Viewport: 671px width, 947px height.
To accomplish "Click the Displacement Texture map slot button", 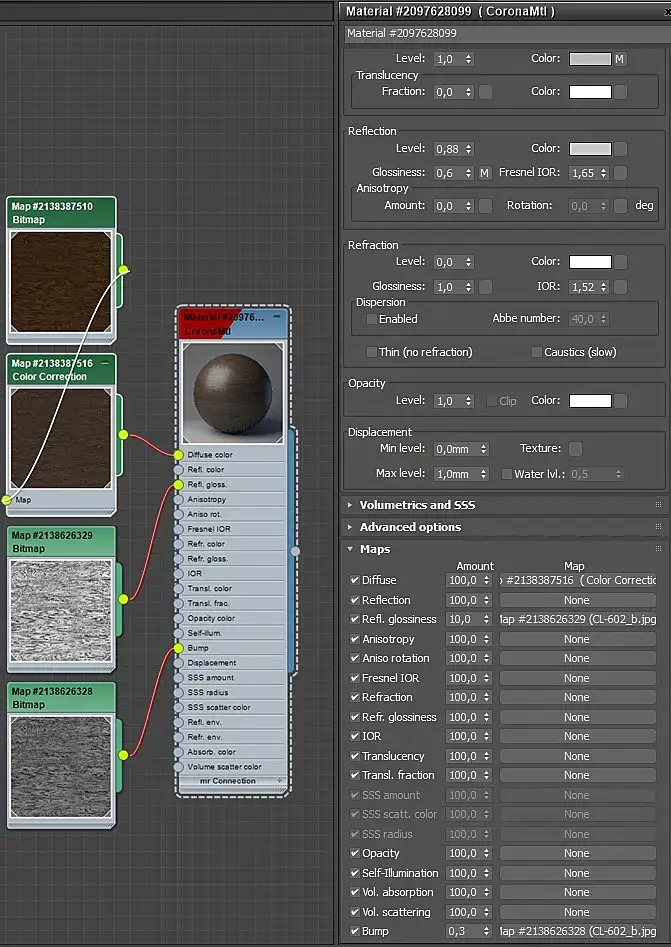I will [x=575, y=450].
